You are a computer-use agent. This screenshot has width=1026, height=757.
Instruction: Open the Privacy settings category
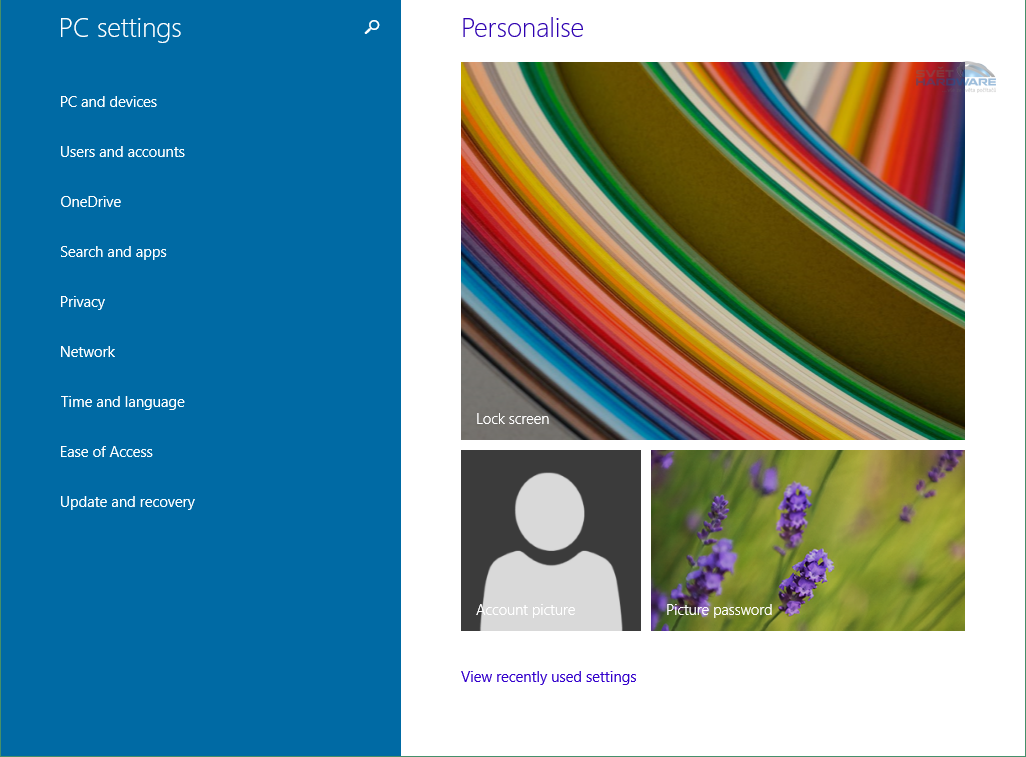pyautogui.click(x=82, y=302)
